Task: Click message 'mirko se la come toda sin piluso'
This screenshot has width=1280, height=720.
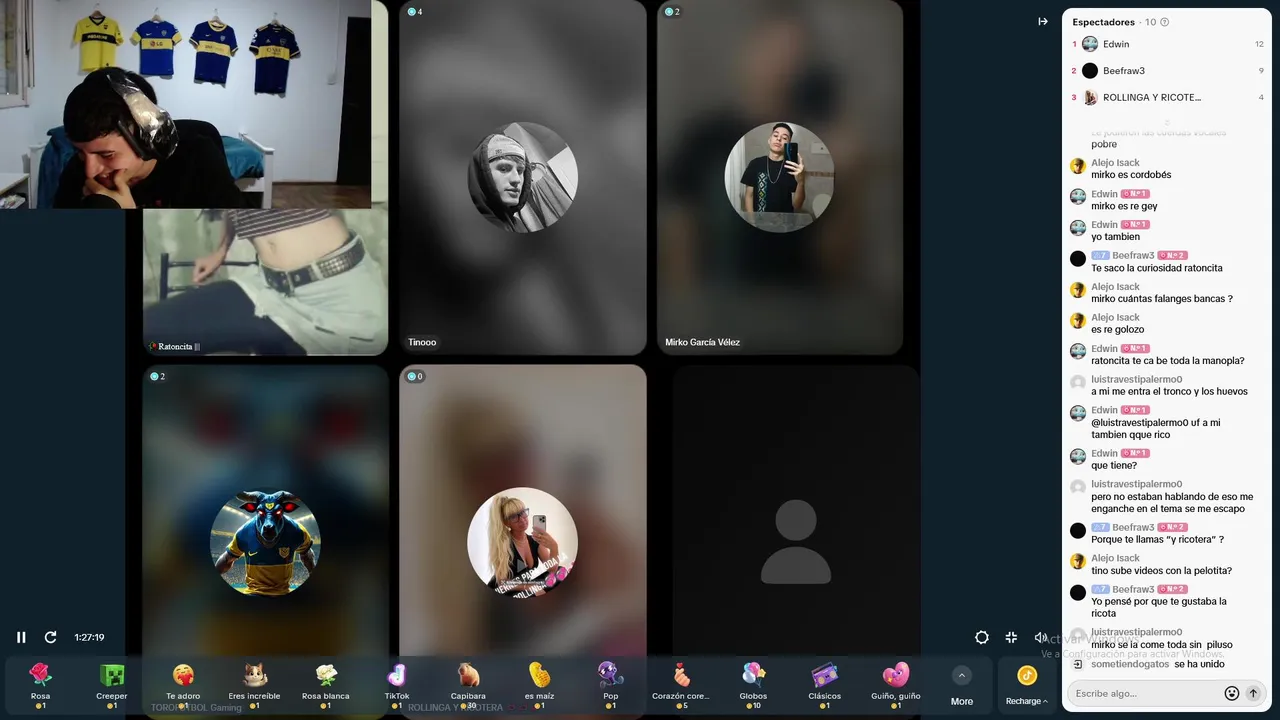Action: point(1162,645)
